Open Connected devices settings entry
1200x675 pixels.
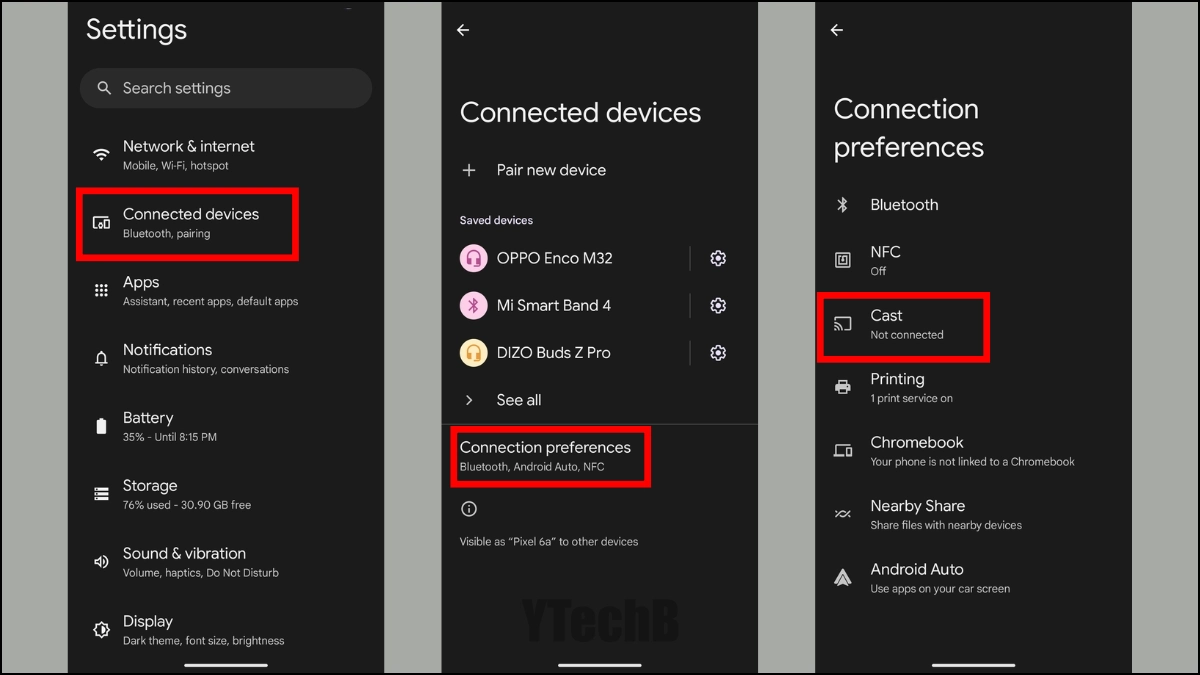tap(226, 223)
